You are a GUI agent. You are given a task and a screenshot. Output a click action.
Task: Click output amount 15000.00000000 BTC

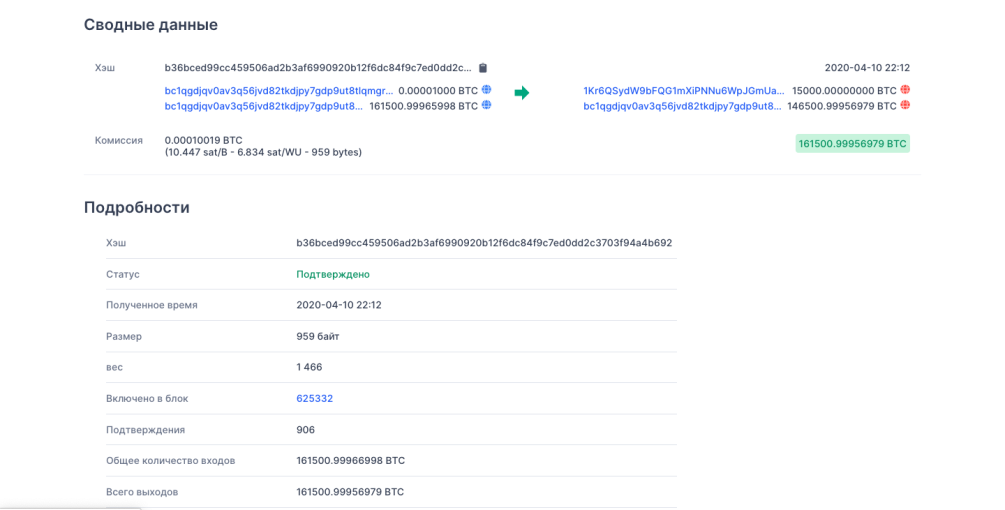coord(844,91)
